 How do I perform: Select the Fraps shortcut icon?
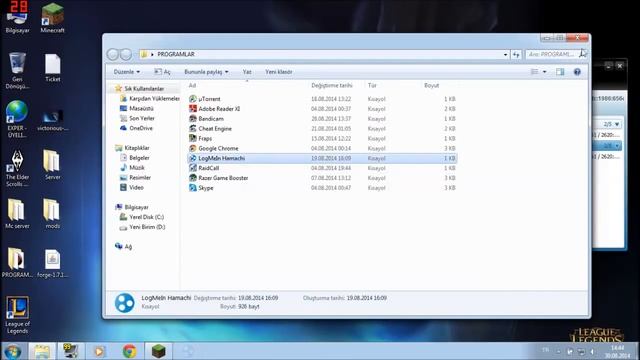point(193,138)
